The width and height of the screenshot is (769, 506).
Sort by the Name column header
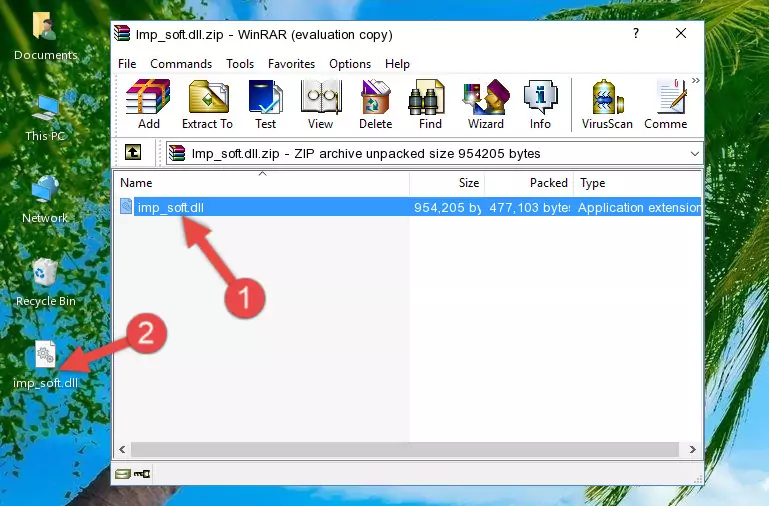pos(262,183)
